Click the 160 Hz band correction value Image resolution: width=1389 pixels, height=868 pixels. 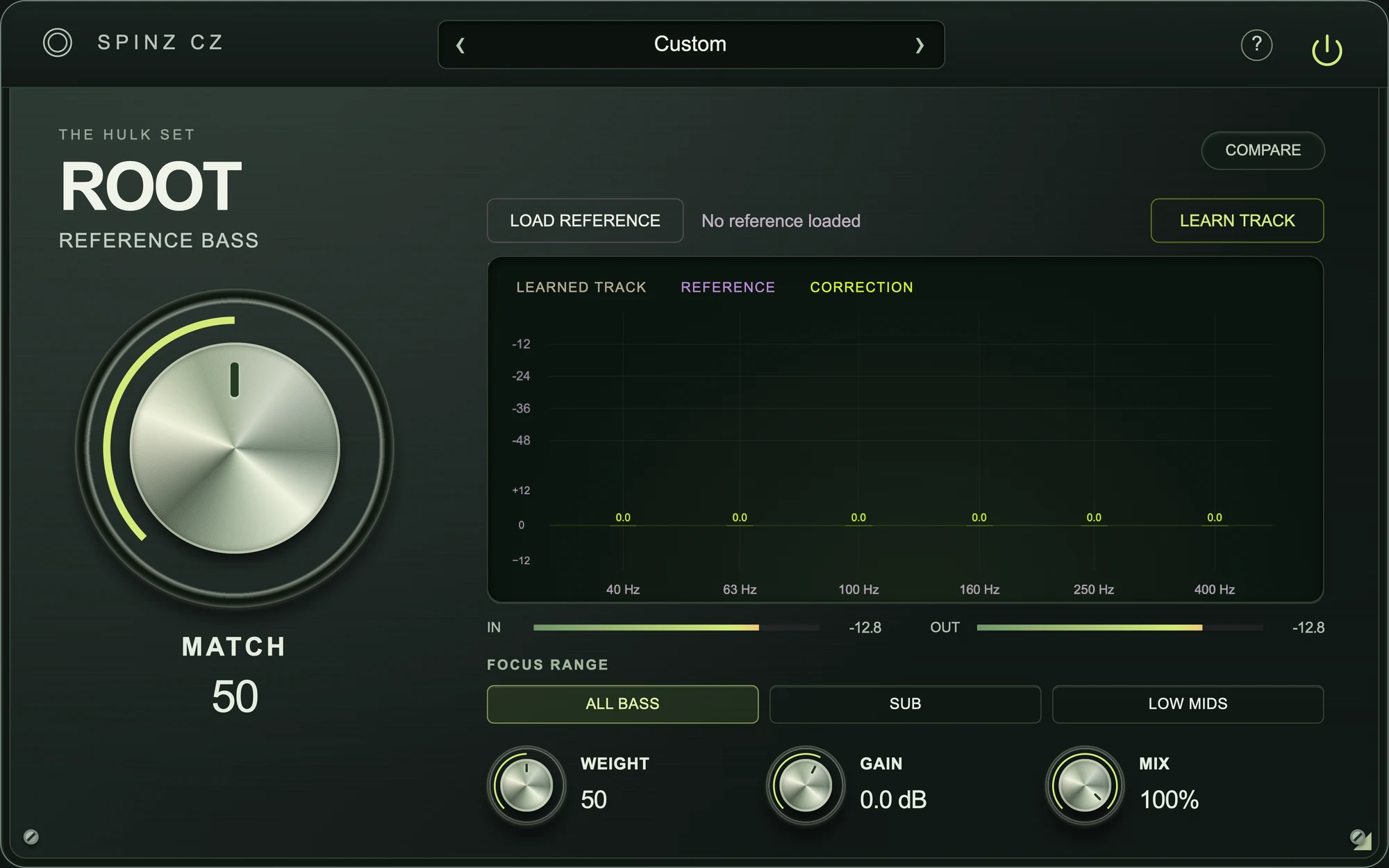(979, 517)
